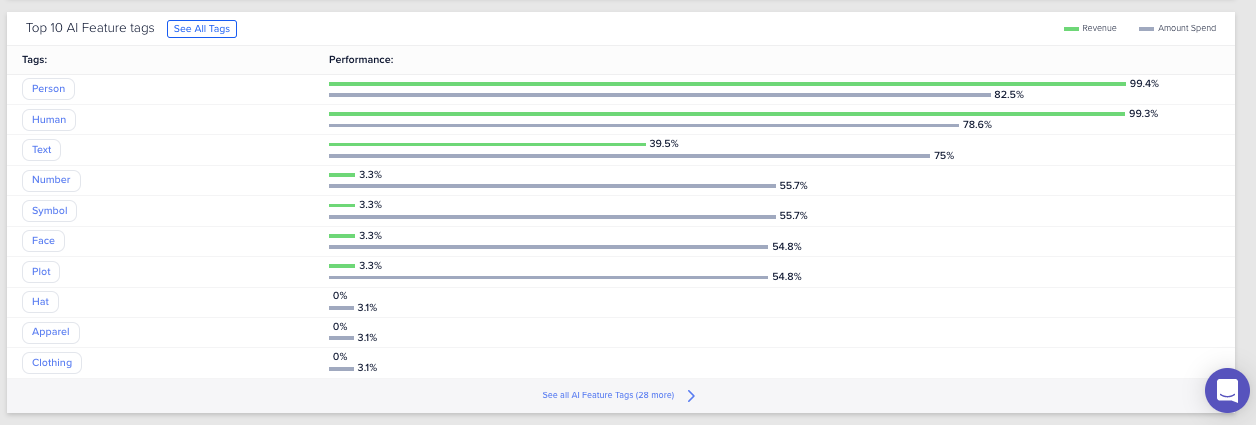Viewport: 1256px width, 425px height.
Task: Click the Person revenue bar at 99.4%
Action: click(727, 84)
